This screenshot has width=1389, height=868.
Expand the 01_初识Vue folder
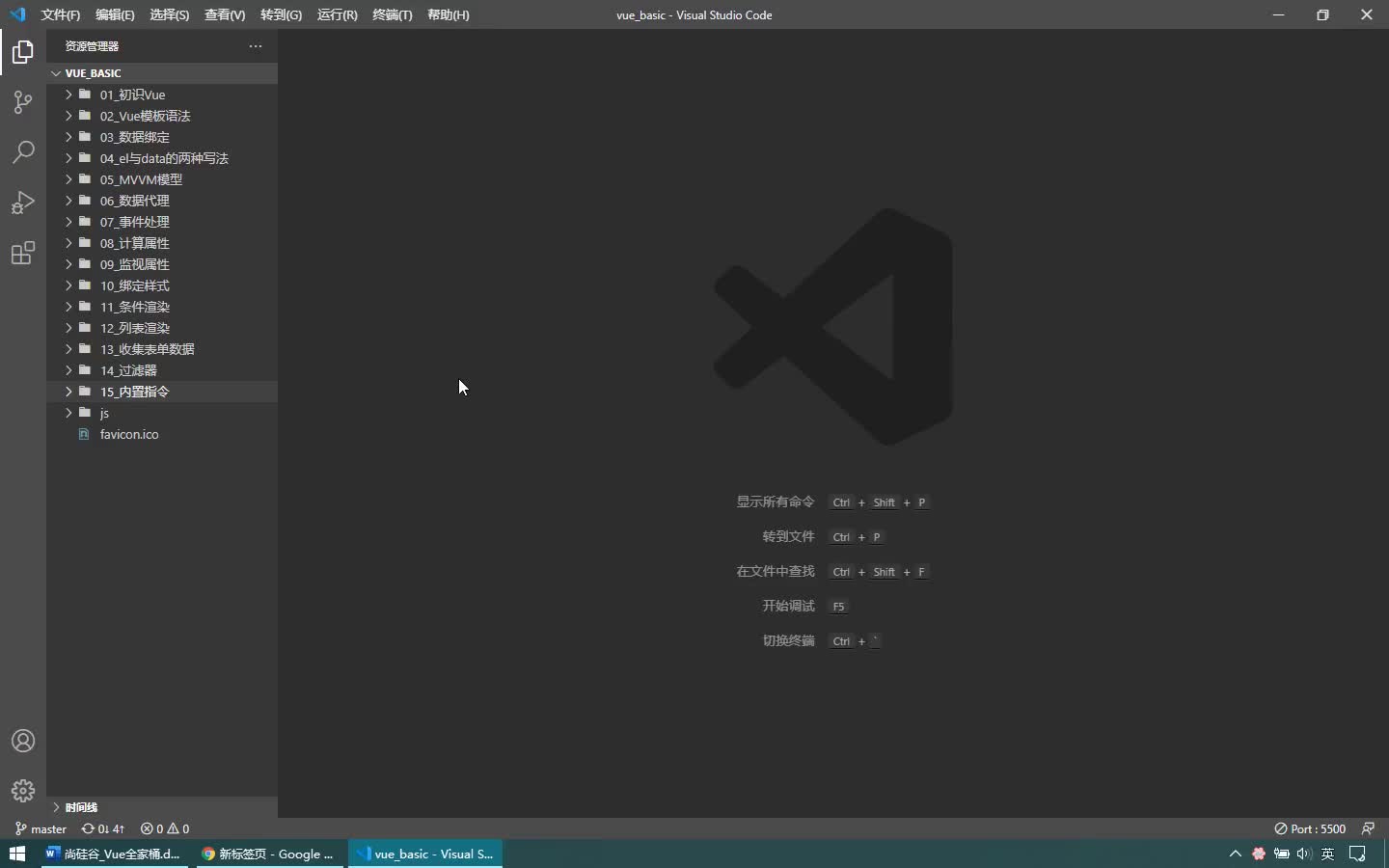(162, 95)
